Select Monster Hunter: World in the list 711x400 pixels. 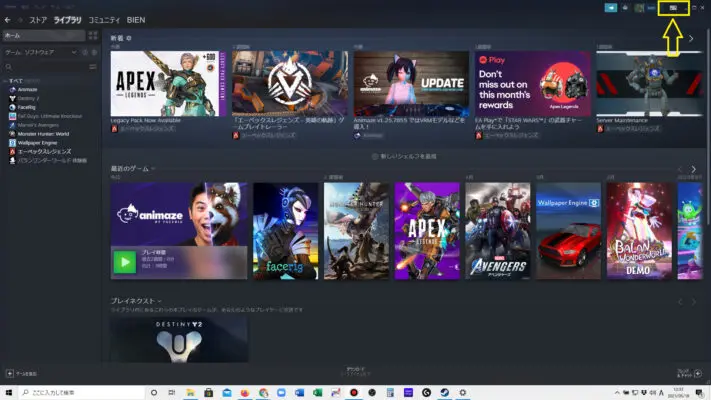(43, 134)
